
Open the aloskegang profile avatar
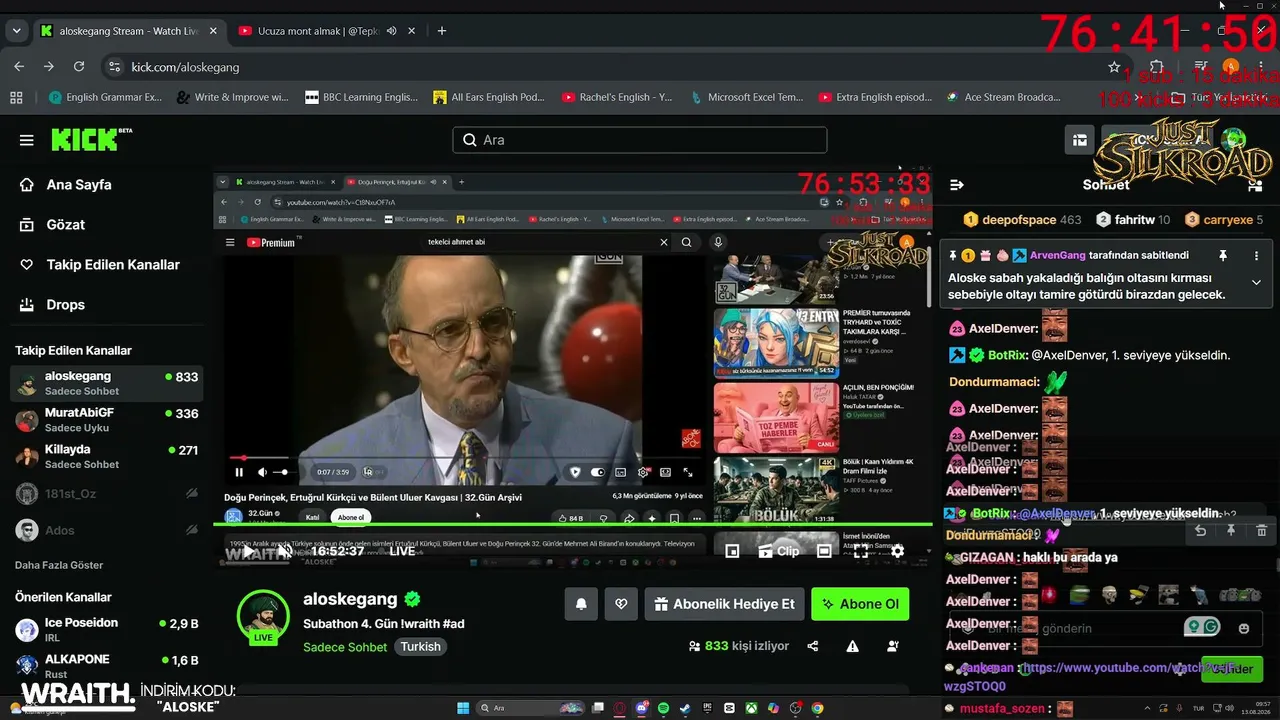(263, 616)
